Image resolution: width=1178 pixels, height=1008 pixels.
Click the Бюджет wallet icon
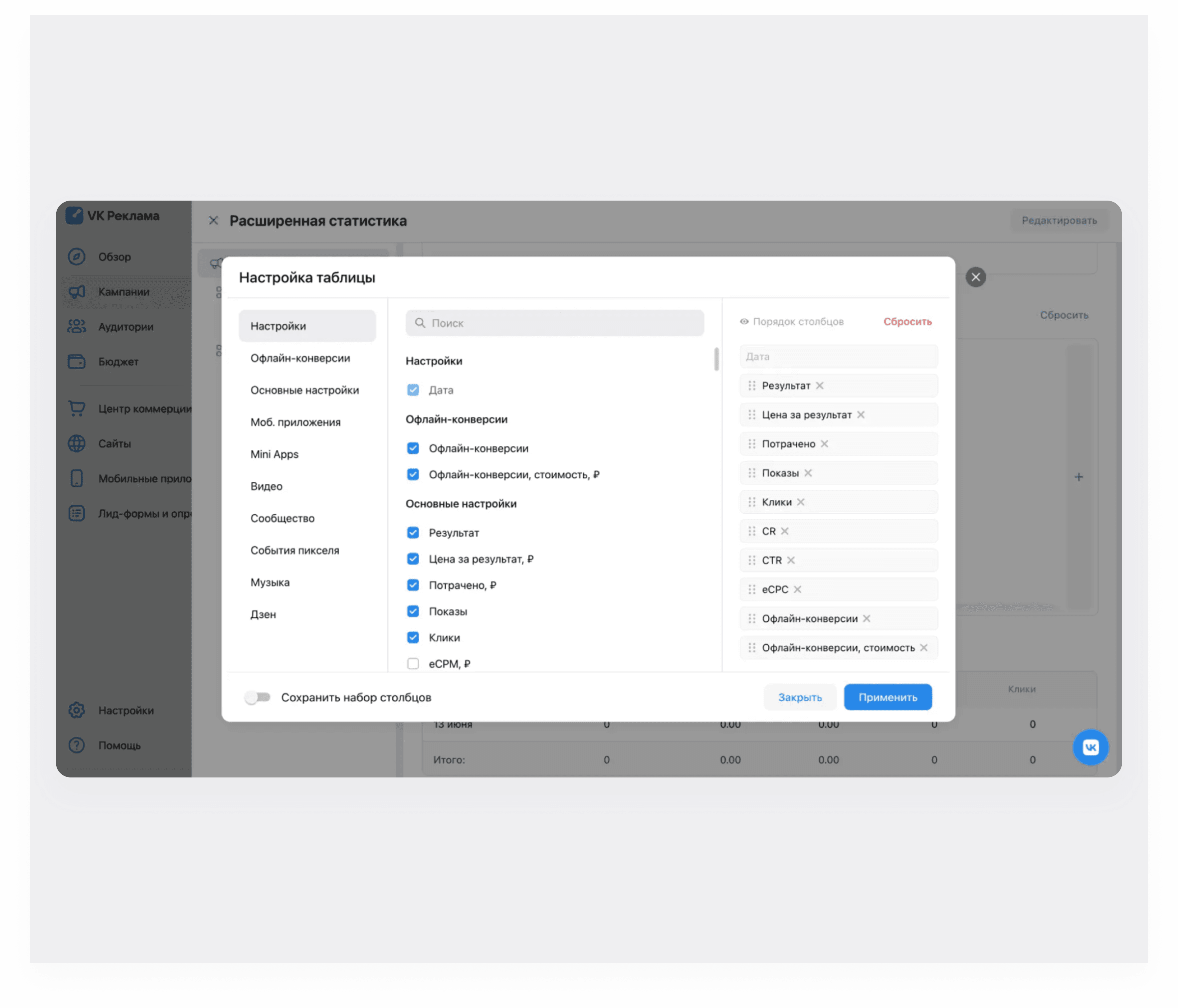pos(77,362)
